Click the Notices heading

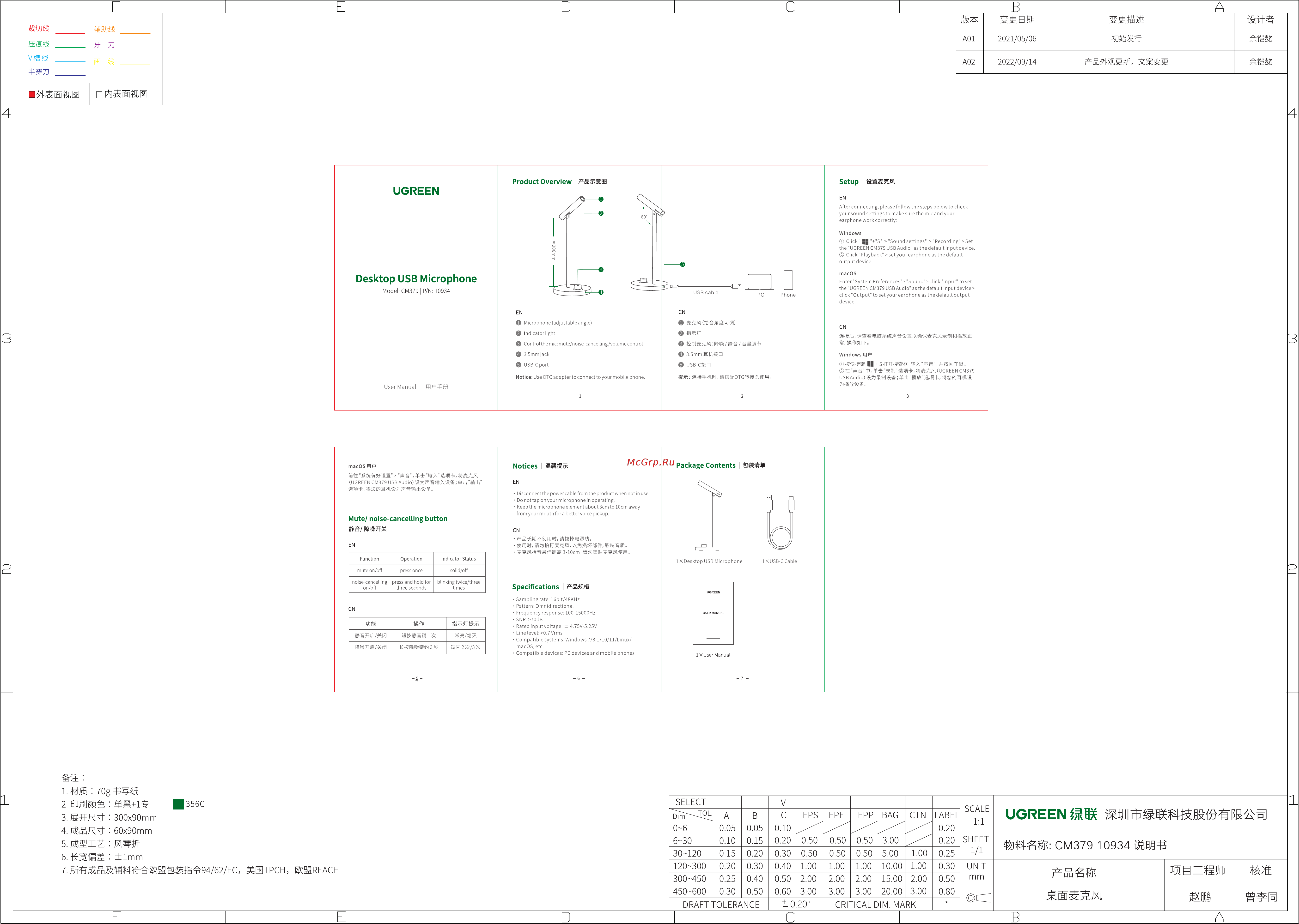click(525, 466)
